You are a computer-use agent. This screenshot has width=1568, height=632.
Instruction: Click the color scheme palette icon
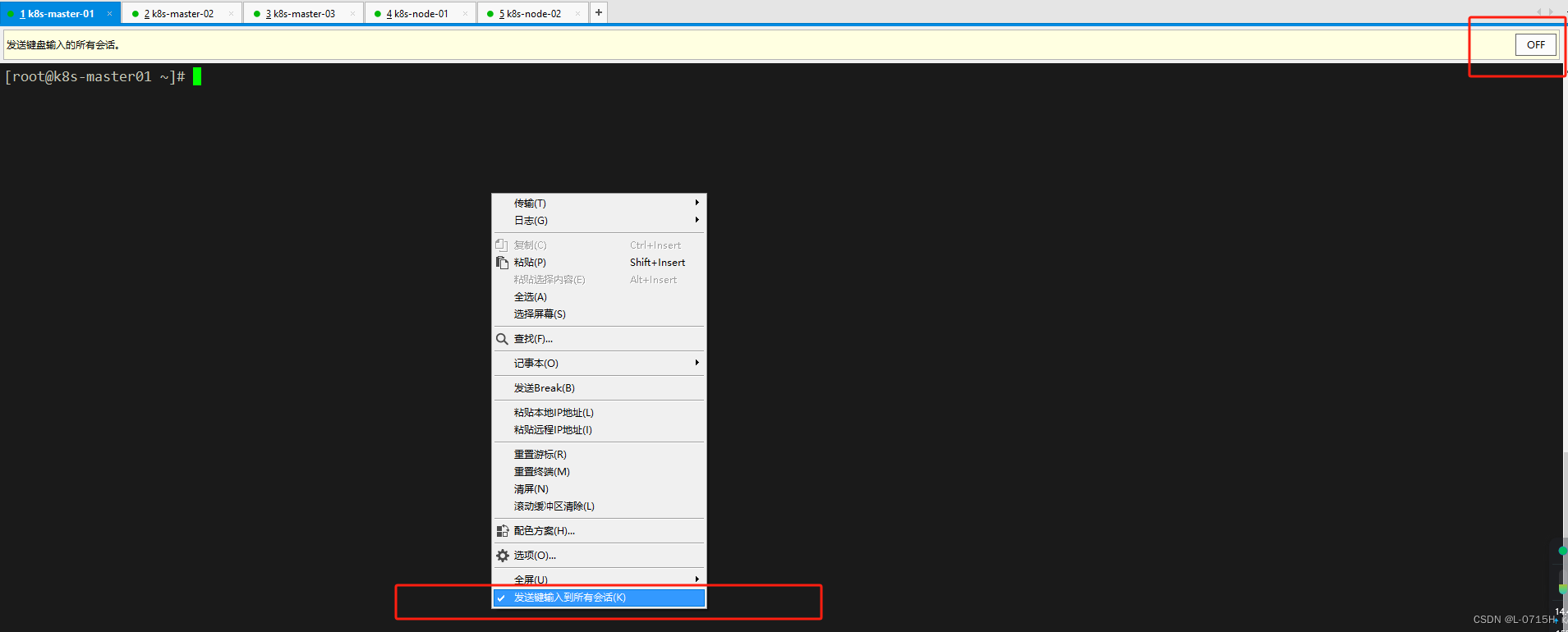(502, 531)
